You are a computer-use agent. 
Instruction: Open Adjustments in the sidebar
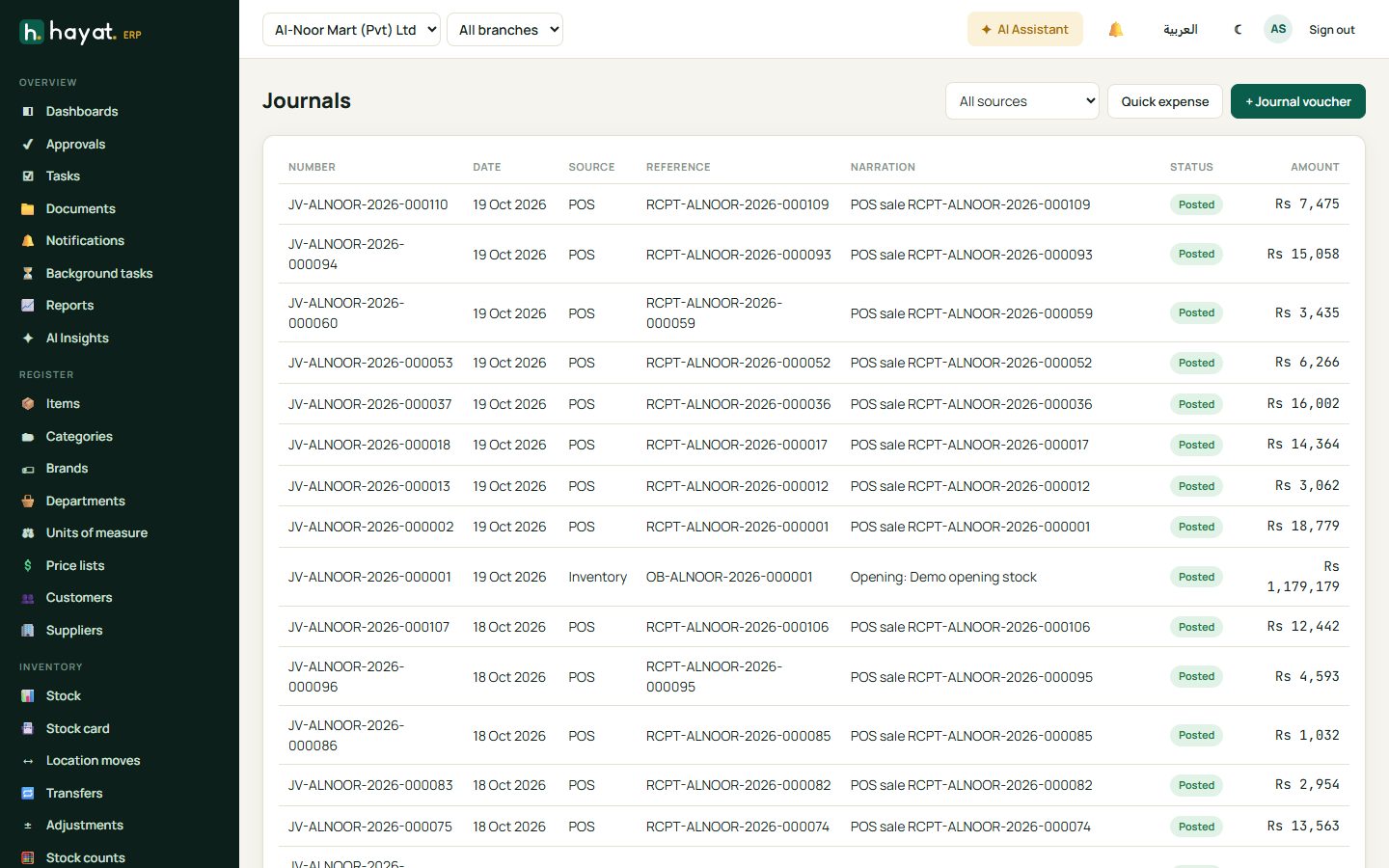[85, 826]
